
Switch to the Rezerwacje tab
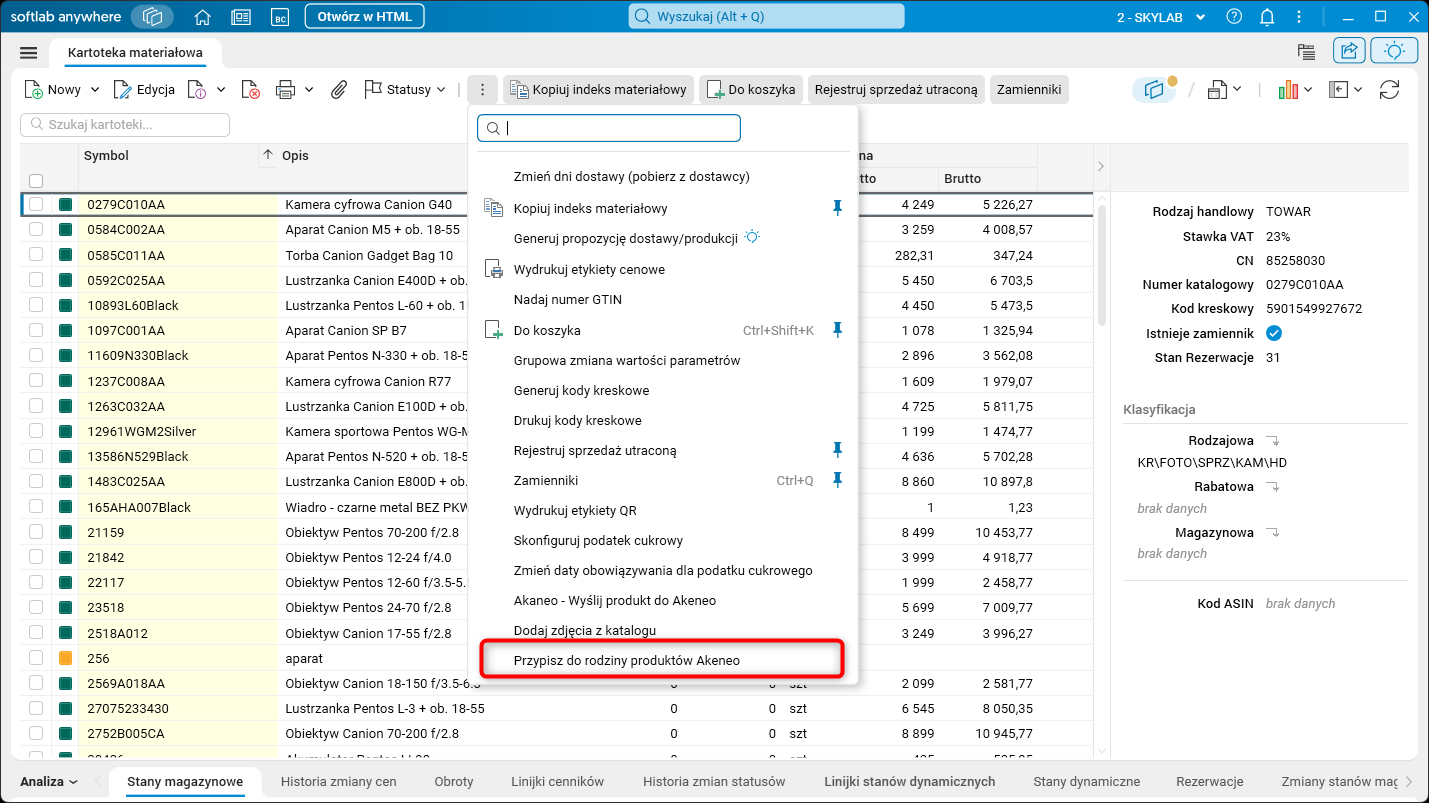[1209, 781]
